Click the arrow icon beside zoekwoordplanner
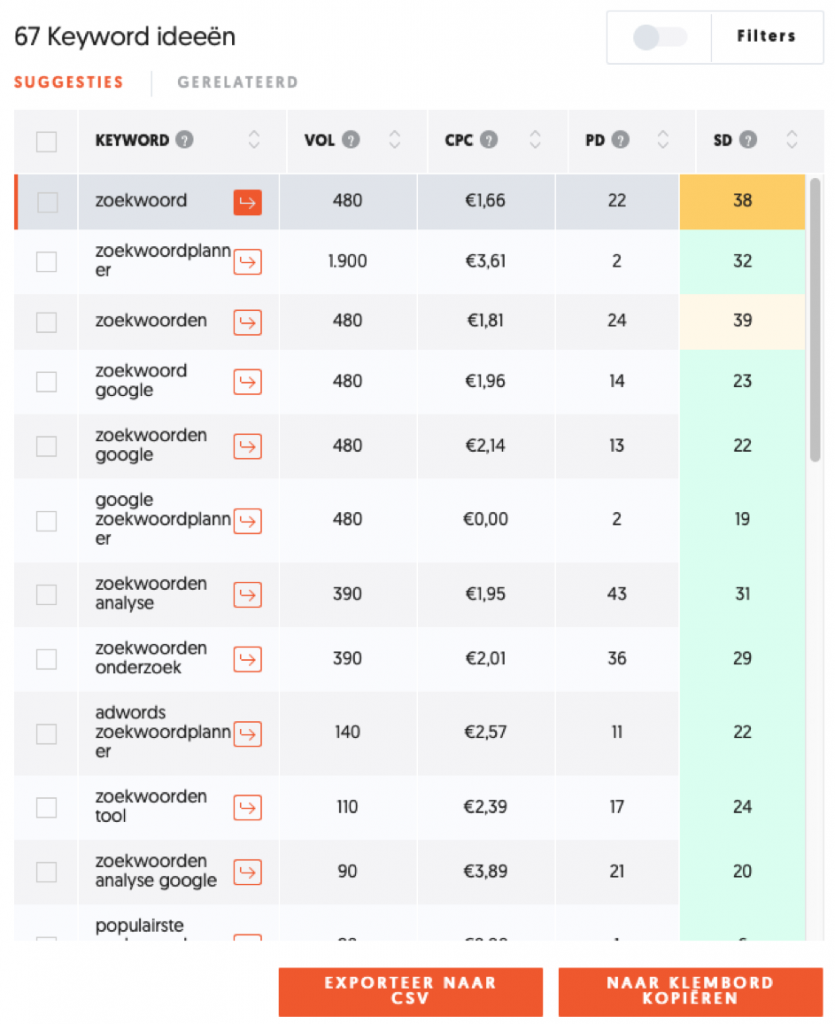 pos(247,262)
